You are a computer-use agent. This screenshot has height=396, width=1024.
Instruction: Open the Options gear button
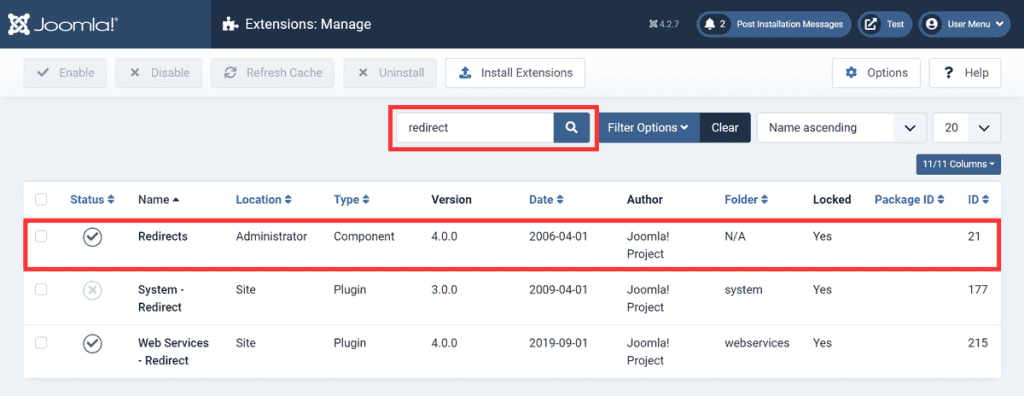pos(876,73)
